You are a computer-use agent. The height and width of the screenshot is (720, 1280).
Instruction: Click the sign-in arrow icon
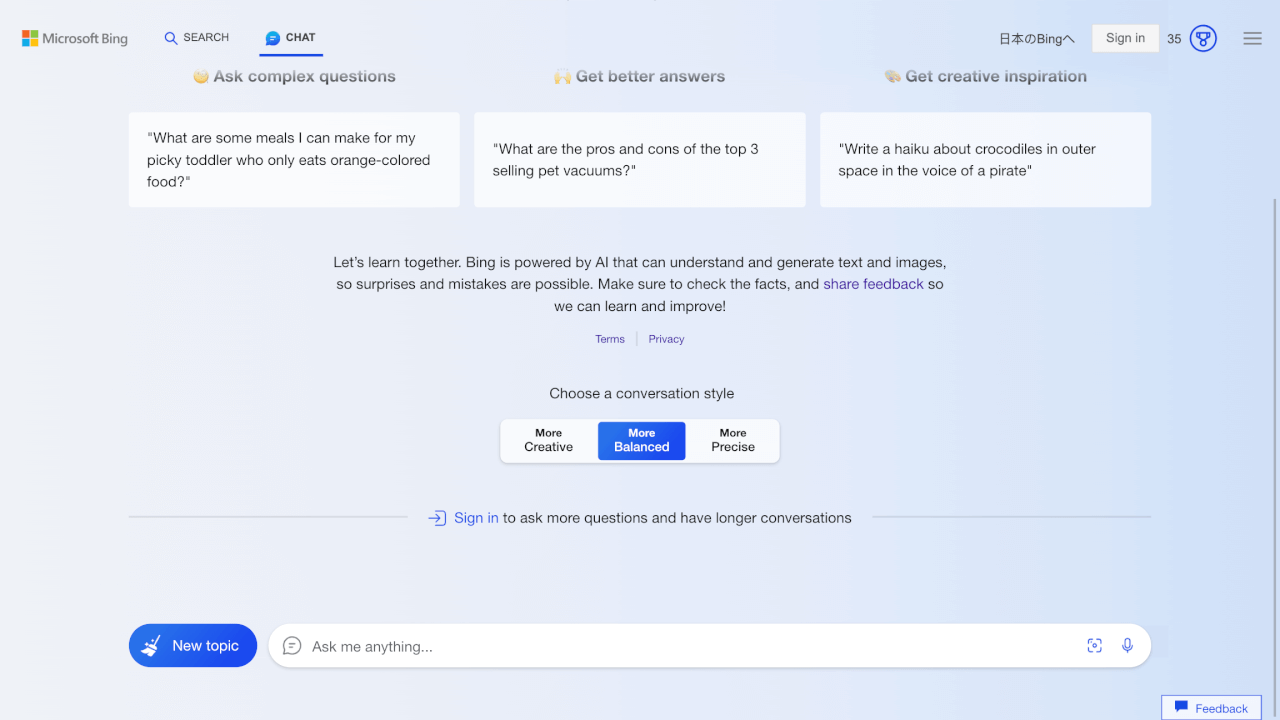437,518
